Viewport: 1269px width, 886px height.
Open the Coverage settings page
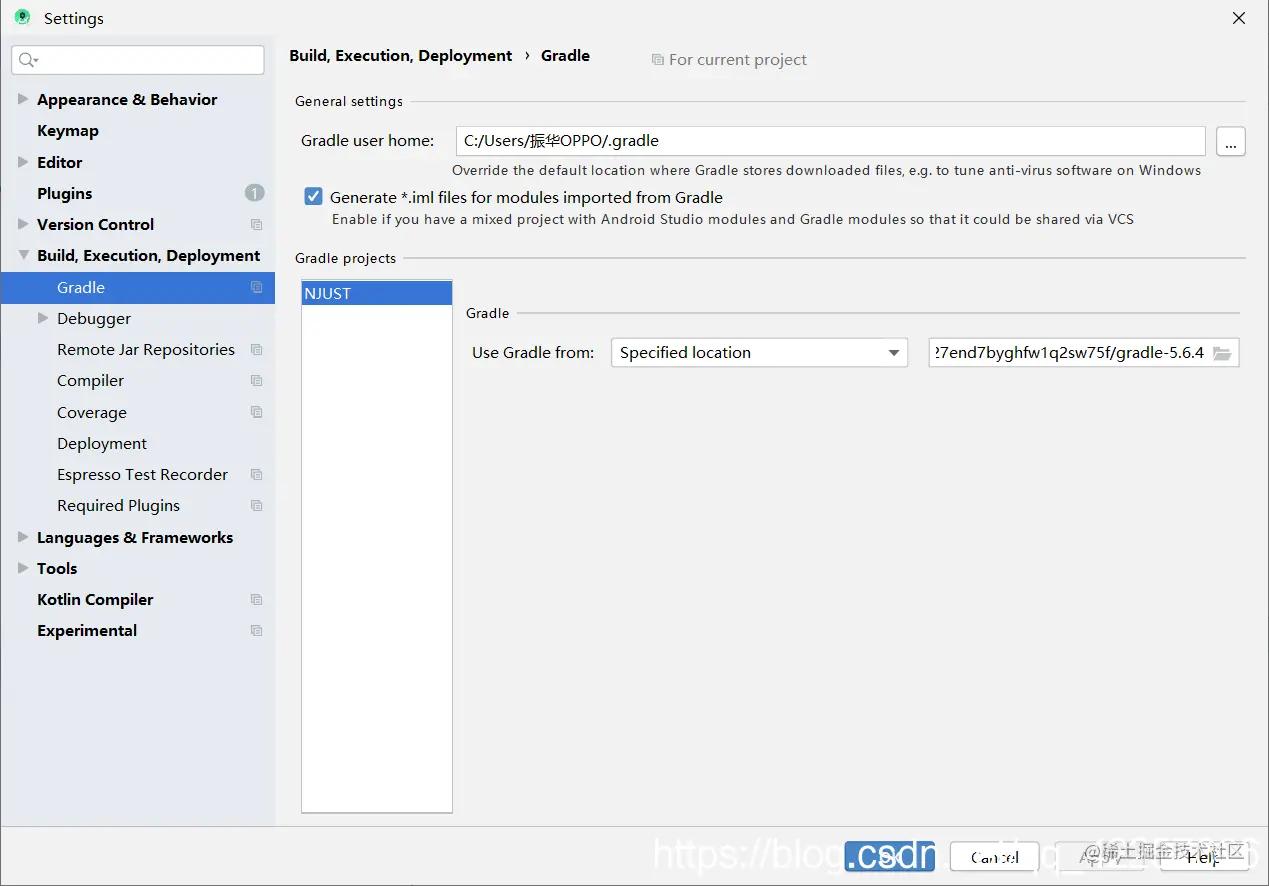click(92, 413)
